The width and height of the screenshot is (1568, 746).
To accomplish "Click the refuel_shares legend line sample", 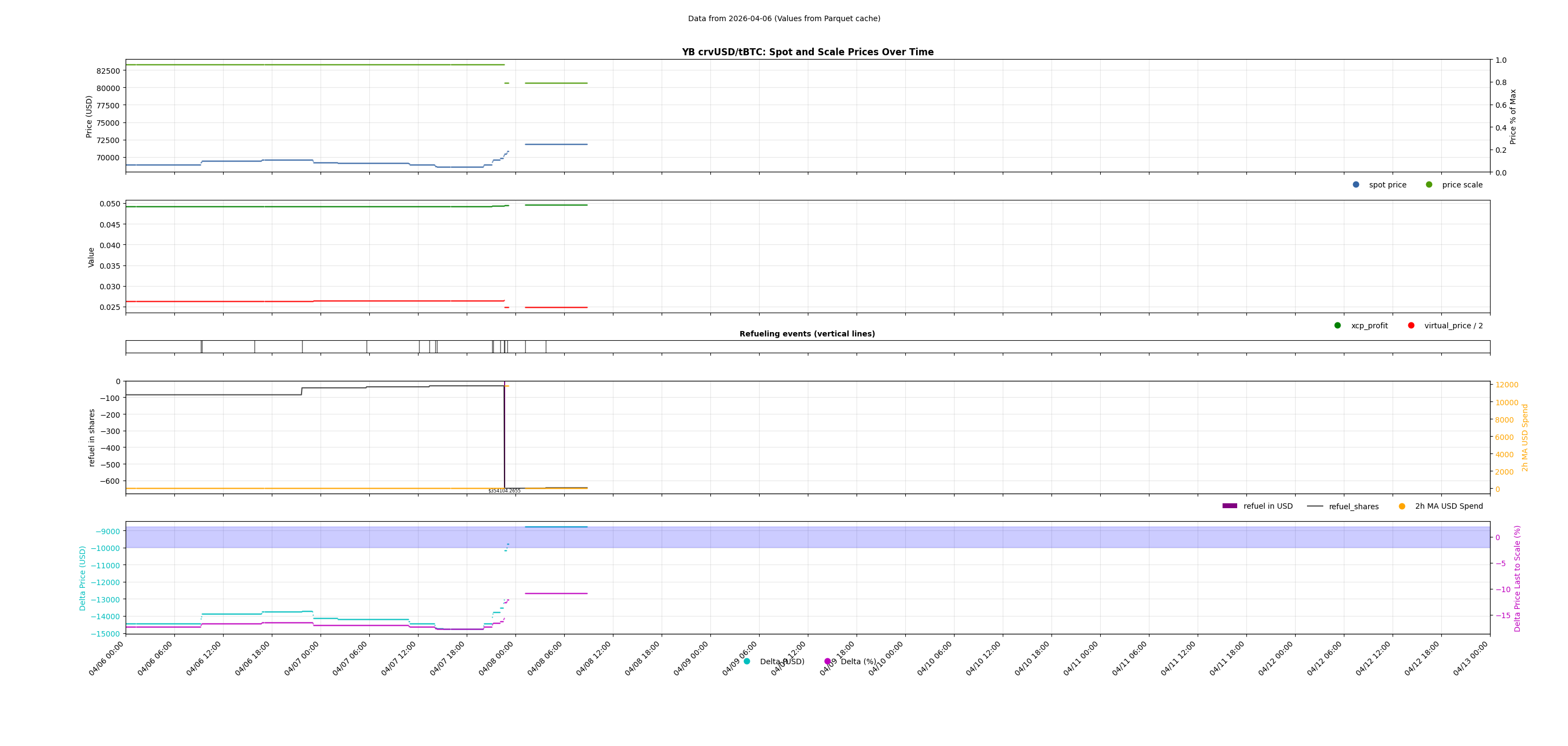I will point(1315,506).
